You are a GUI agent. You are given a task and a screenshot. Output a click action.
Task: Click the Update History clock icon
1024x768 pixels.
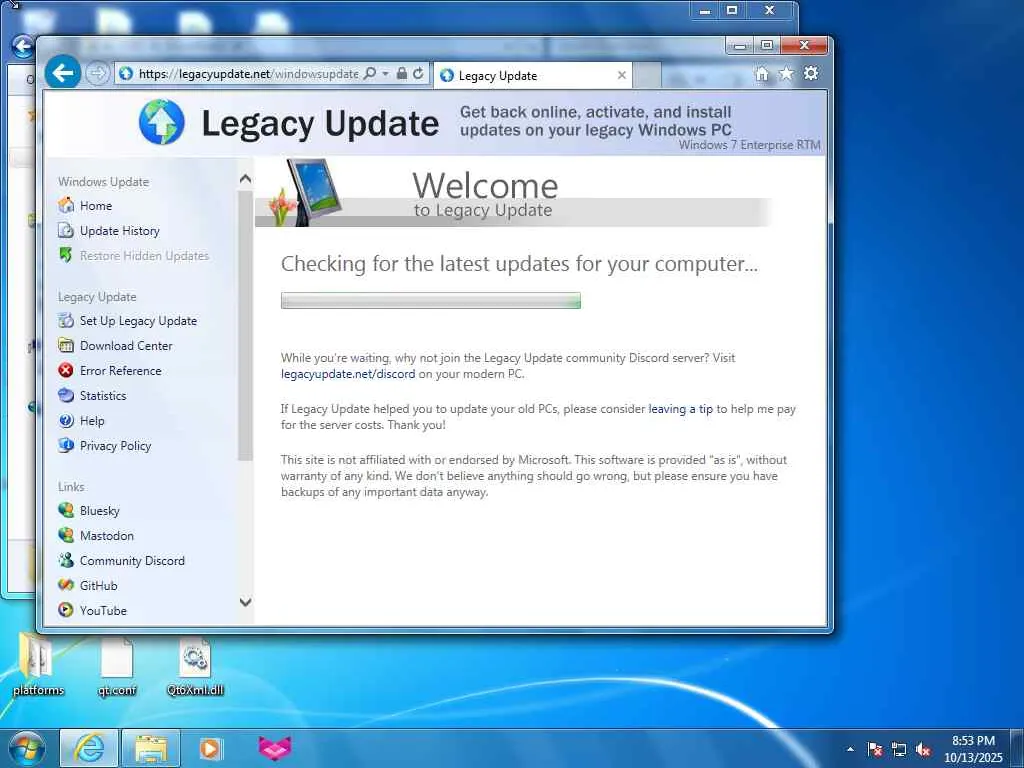pyautogui.click(x=66, y=230)
